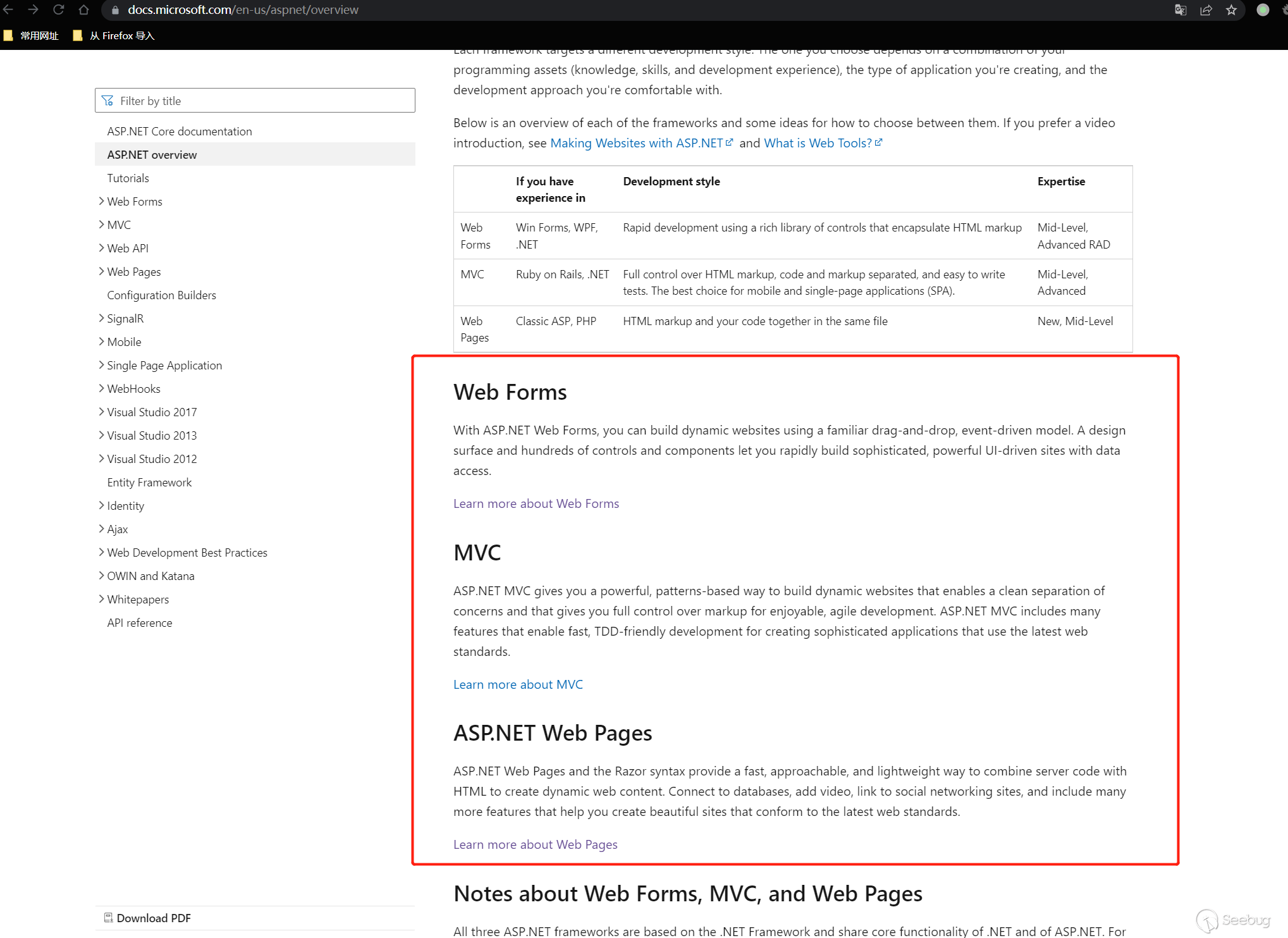Bookmark page with star icon

1231,9
